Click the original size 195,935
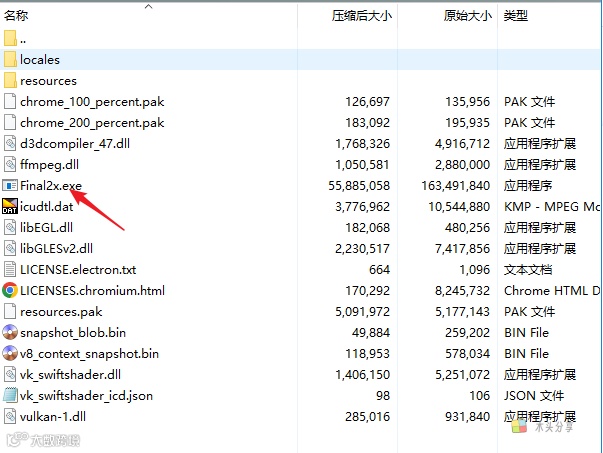 (468, 123)
